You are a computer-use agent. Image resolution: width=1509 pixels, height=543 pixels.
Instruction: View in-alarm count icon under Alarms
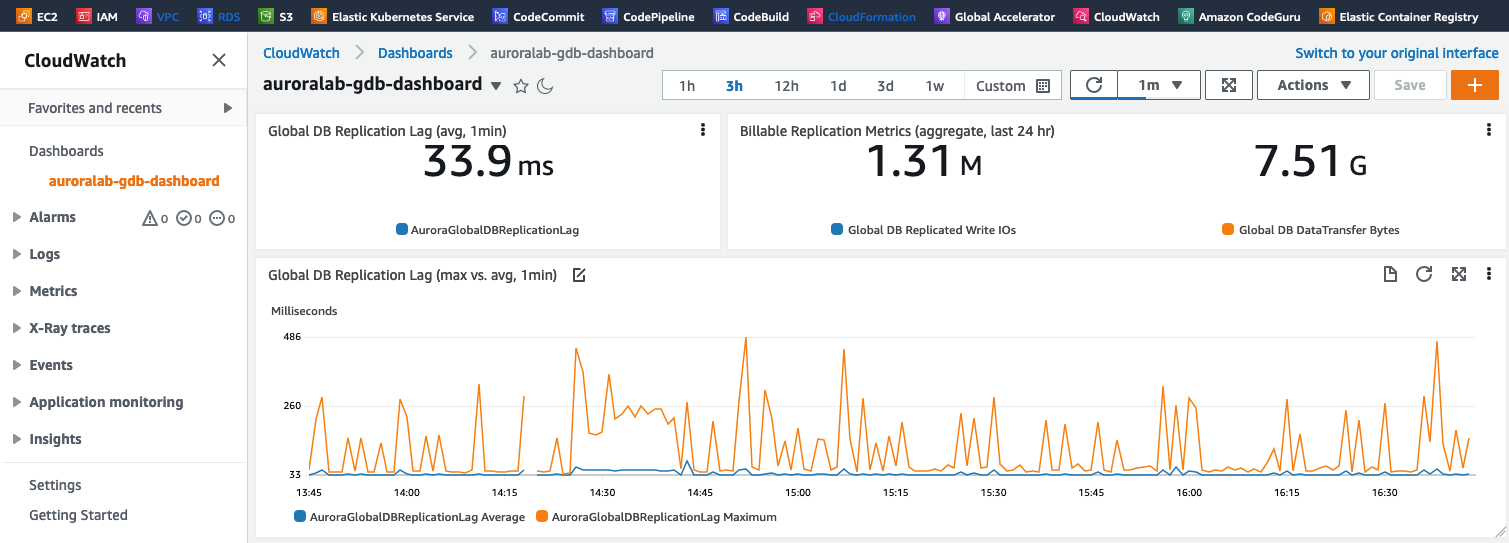(x=150, y=218)
